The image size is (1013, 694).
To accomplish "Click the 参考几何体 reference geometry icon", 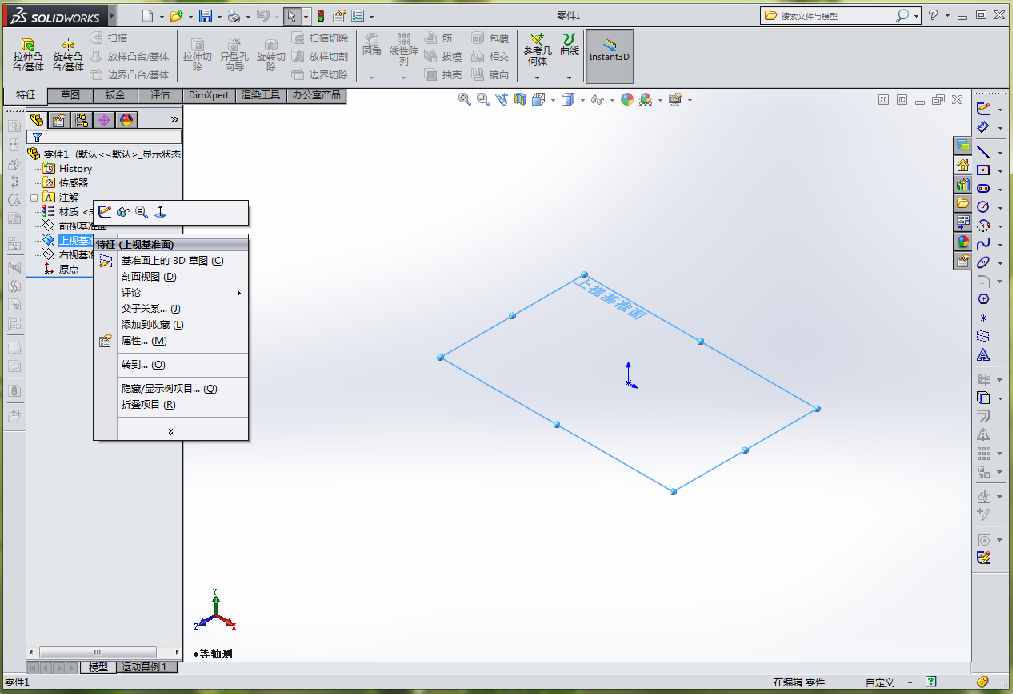I will coord(538,49).
